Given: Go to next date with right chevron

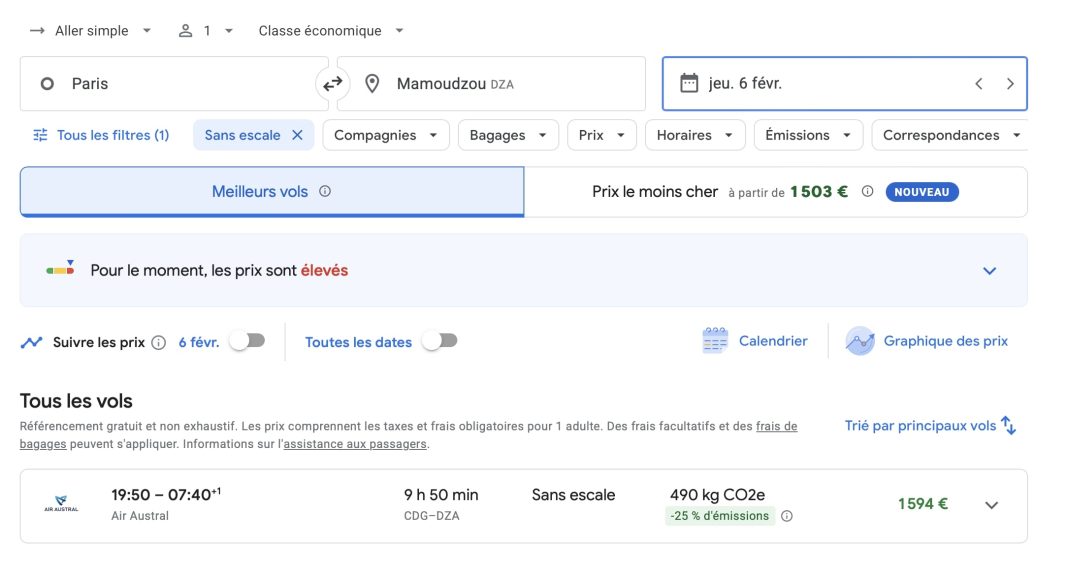Looking at the screenshot, I should pos(1010,84).
